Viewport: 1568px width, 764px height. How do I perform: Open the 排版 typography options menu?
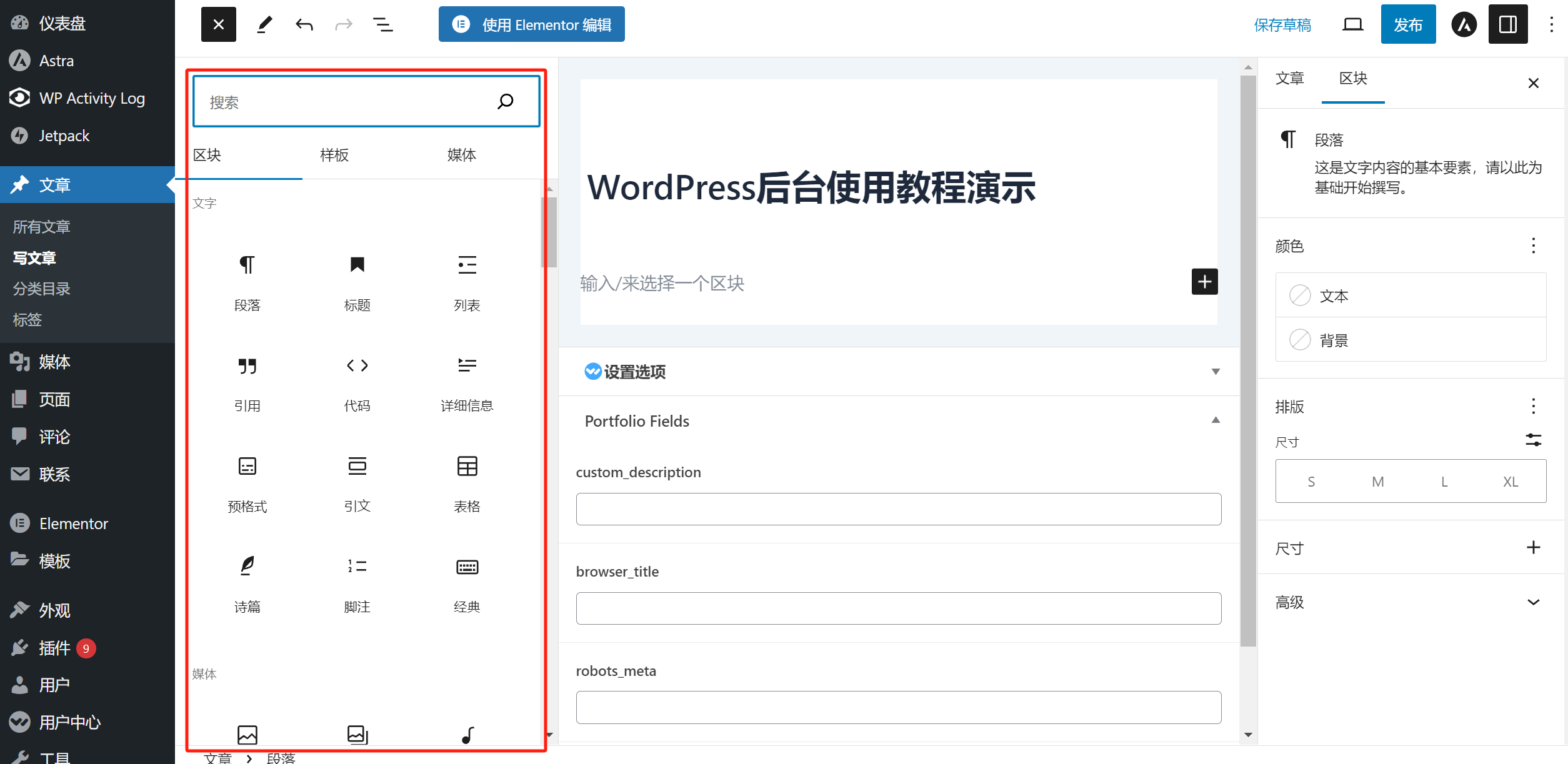[1533, 406]
